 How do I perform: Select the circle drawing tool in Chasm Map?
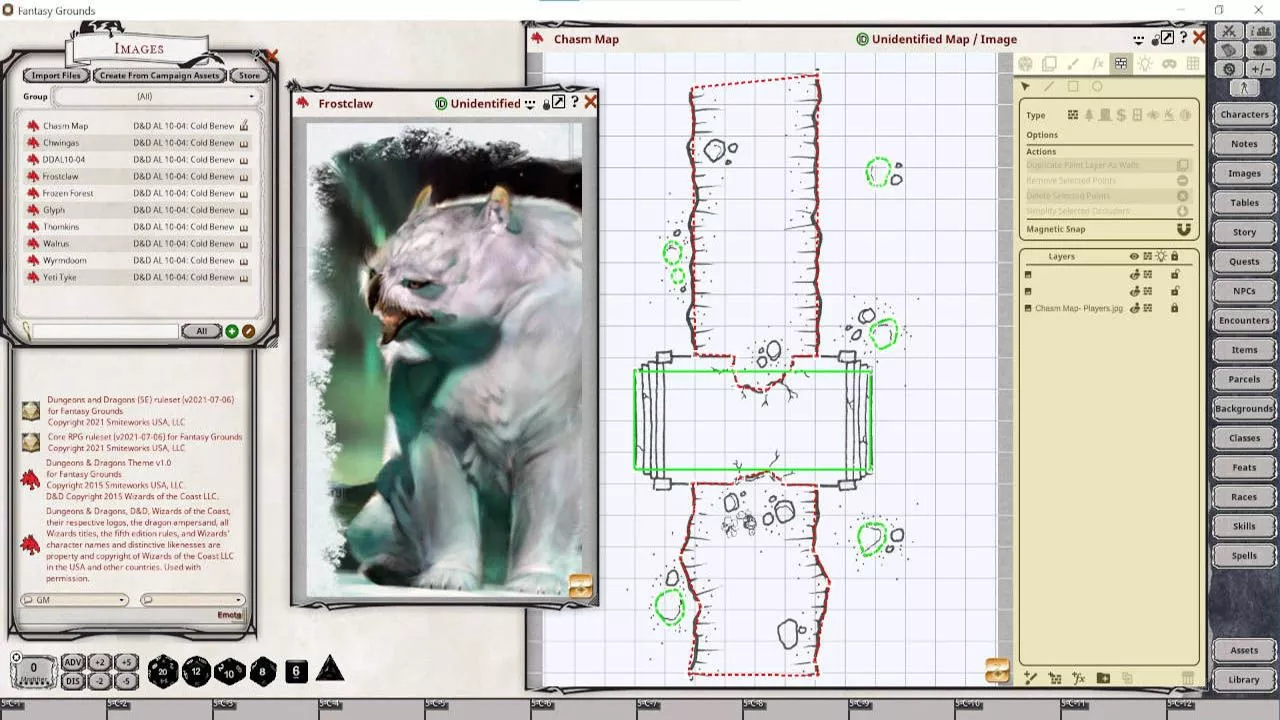coord(1097,87)
